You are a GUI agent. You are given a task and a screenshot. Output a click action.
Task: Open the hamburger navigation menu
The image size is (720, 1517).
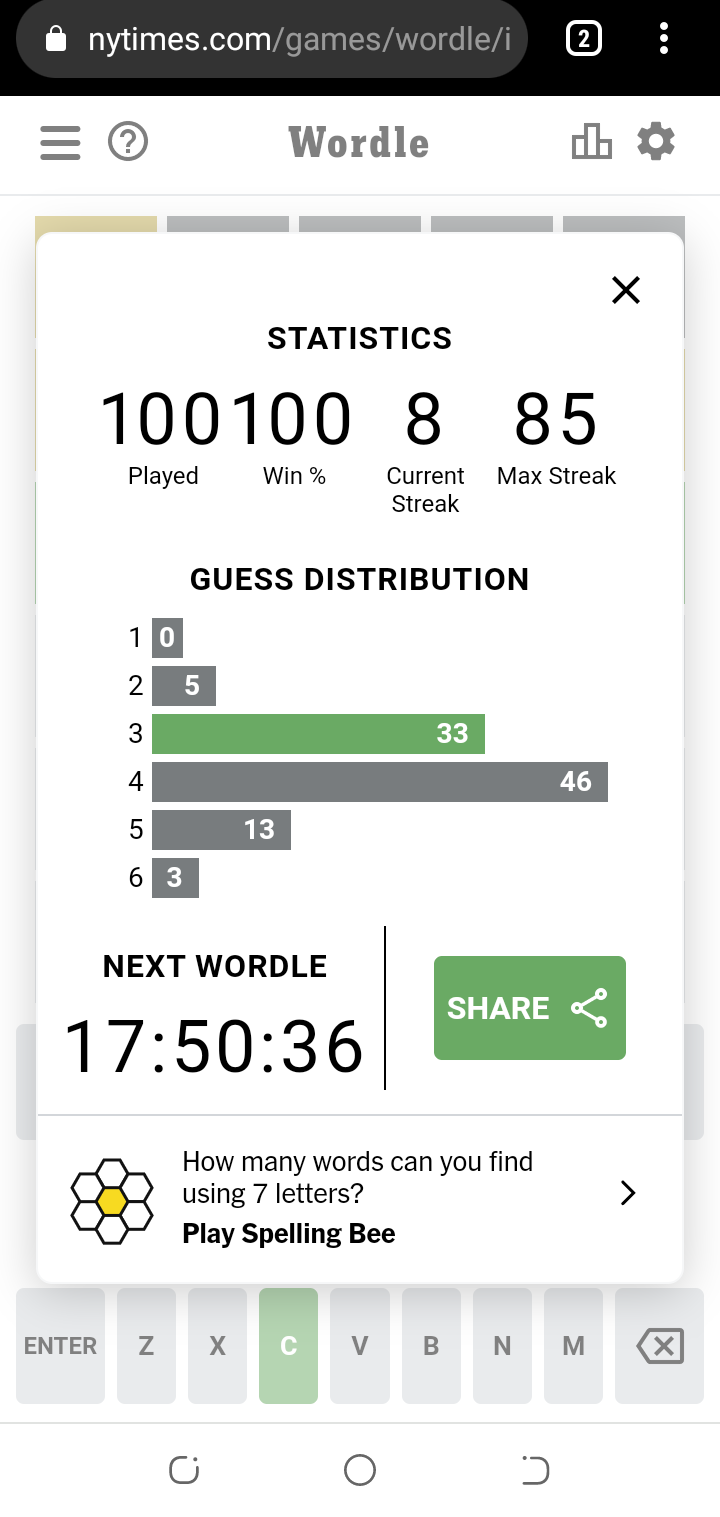click(60, 143)
